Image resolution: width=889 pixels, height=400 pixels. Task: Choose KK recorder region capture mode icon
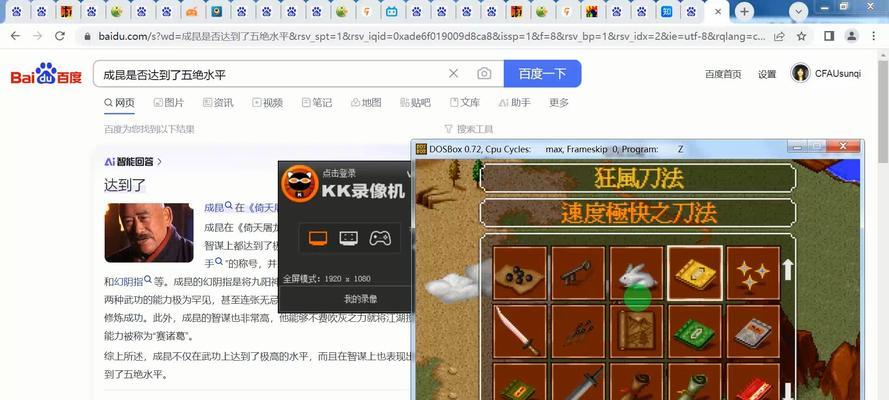click(x=349, y=238)
